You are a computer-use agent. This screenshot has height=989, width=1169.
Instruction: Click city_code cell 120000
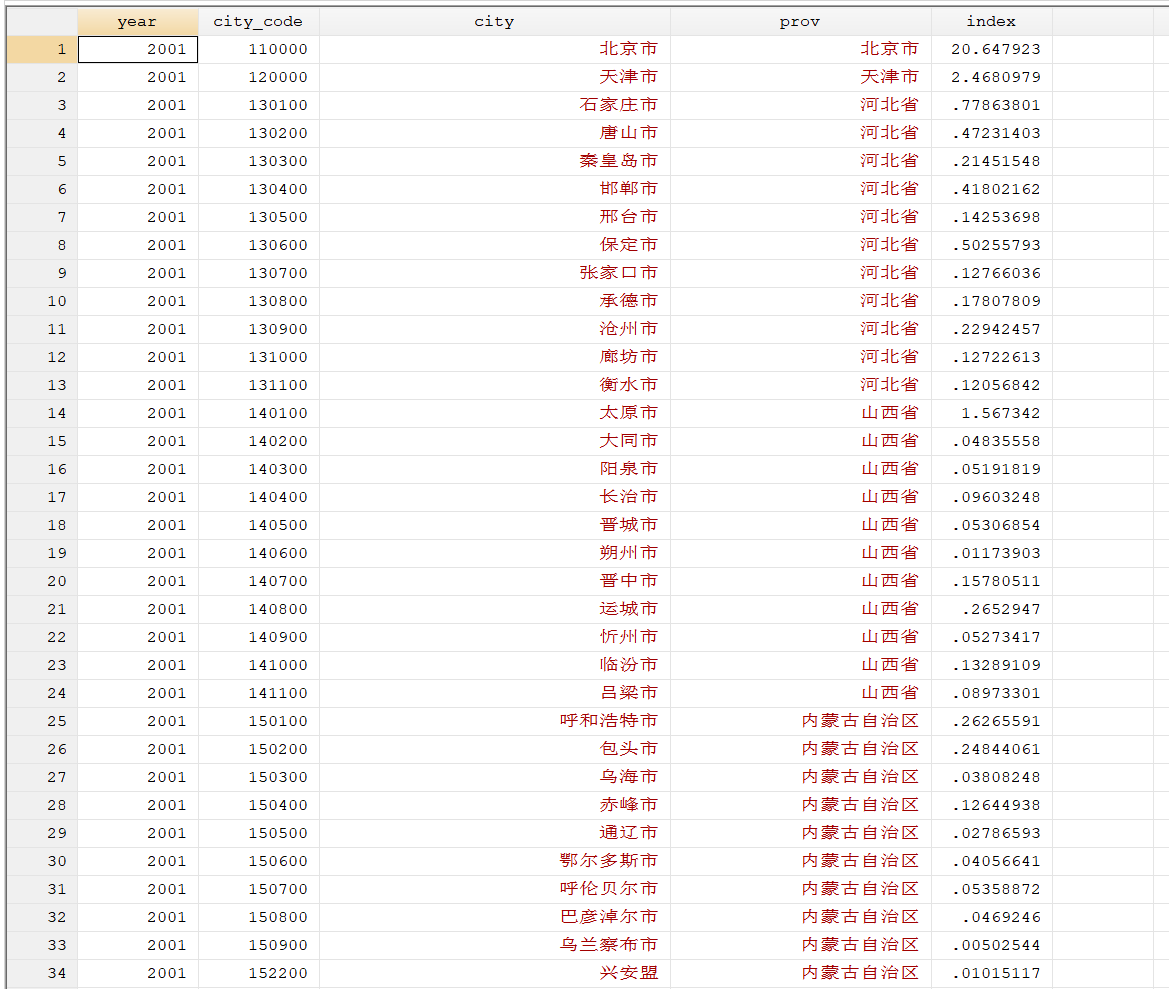pyautogui.click(x=259, y=78)
